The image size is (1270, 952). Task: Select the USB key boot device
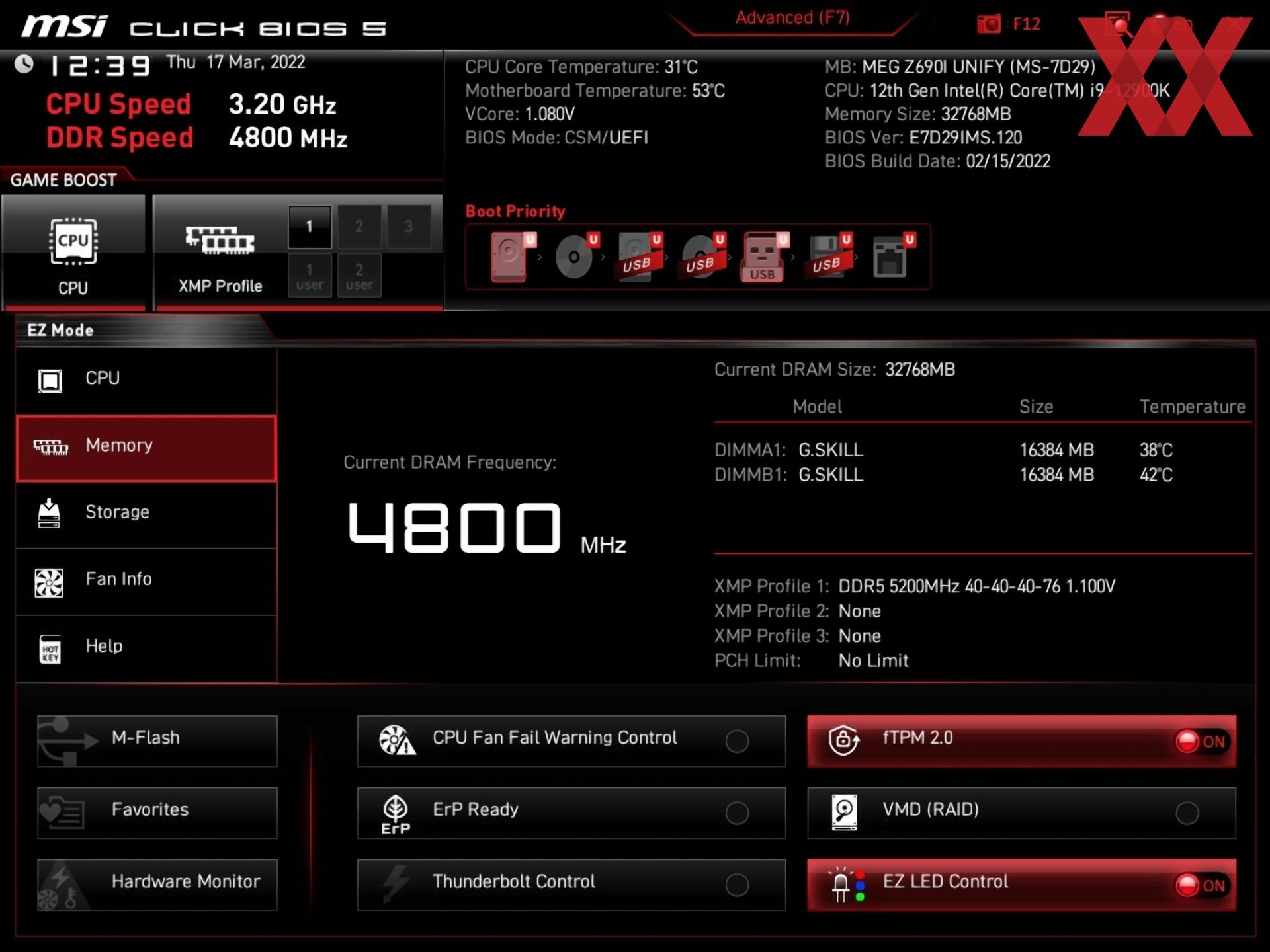(x=765, y=257)
